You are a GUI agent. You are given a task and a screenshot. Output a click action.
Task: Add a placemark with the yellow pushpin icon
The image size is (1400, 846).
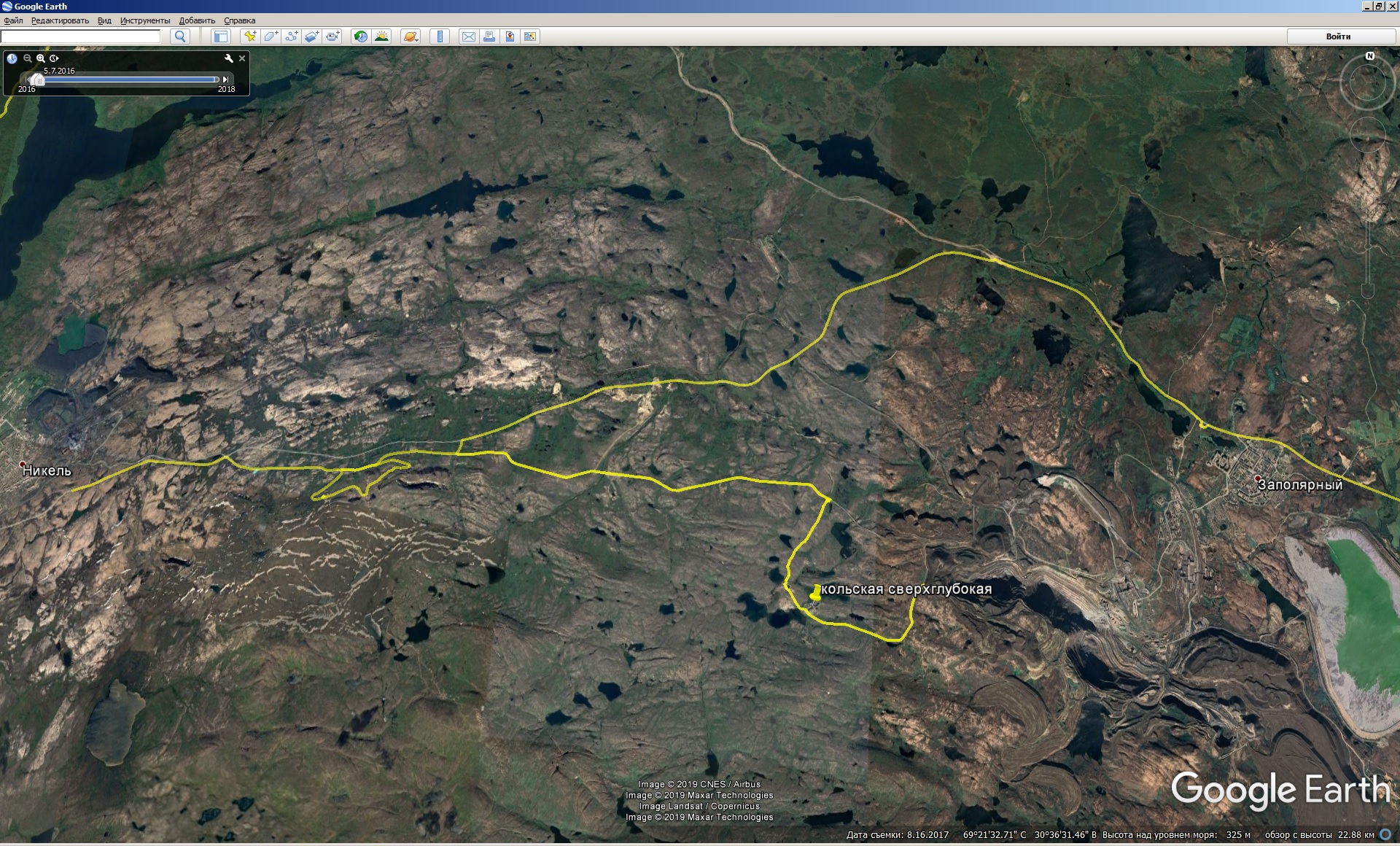(x=250, y=36)
